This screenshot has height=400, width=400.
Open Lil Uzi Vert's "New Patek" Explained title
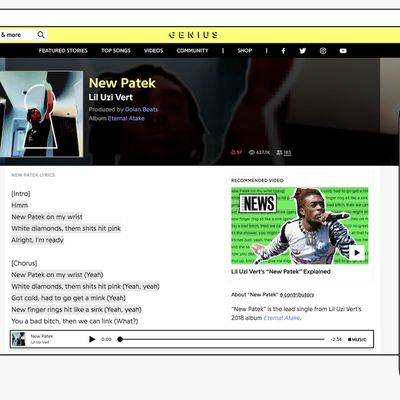pyautogui.click(x=281, y=271)
